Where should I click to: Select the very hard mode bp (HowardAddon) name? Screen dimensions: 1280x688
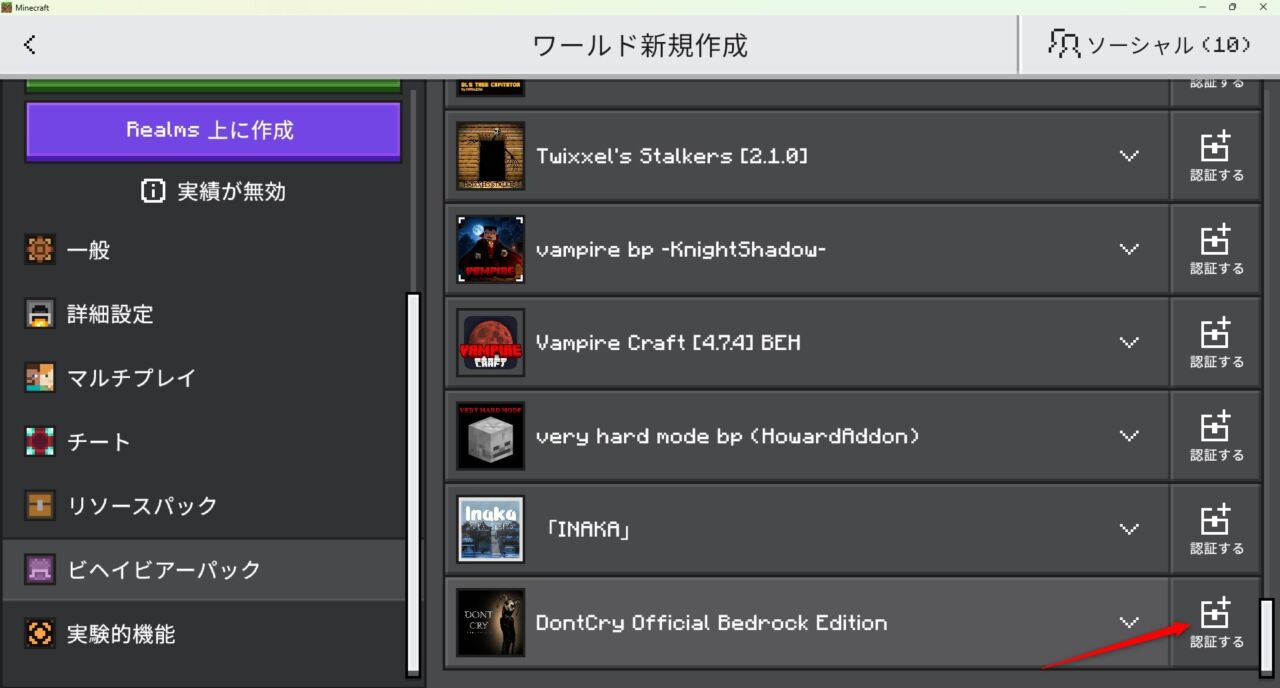727,436
